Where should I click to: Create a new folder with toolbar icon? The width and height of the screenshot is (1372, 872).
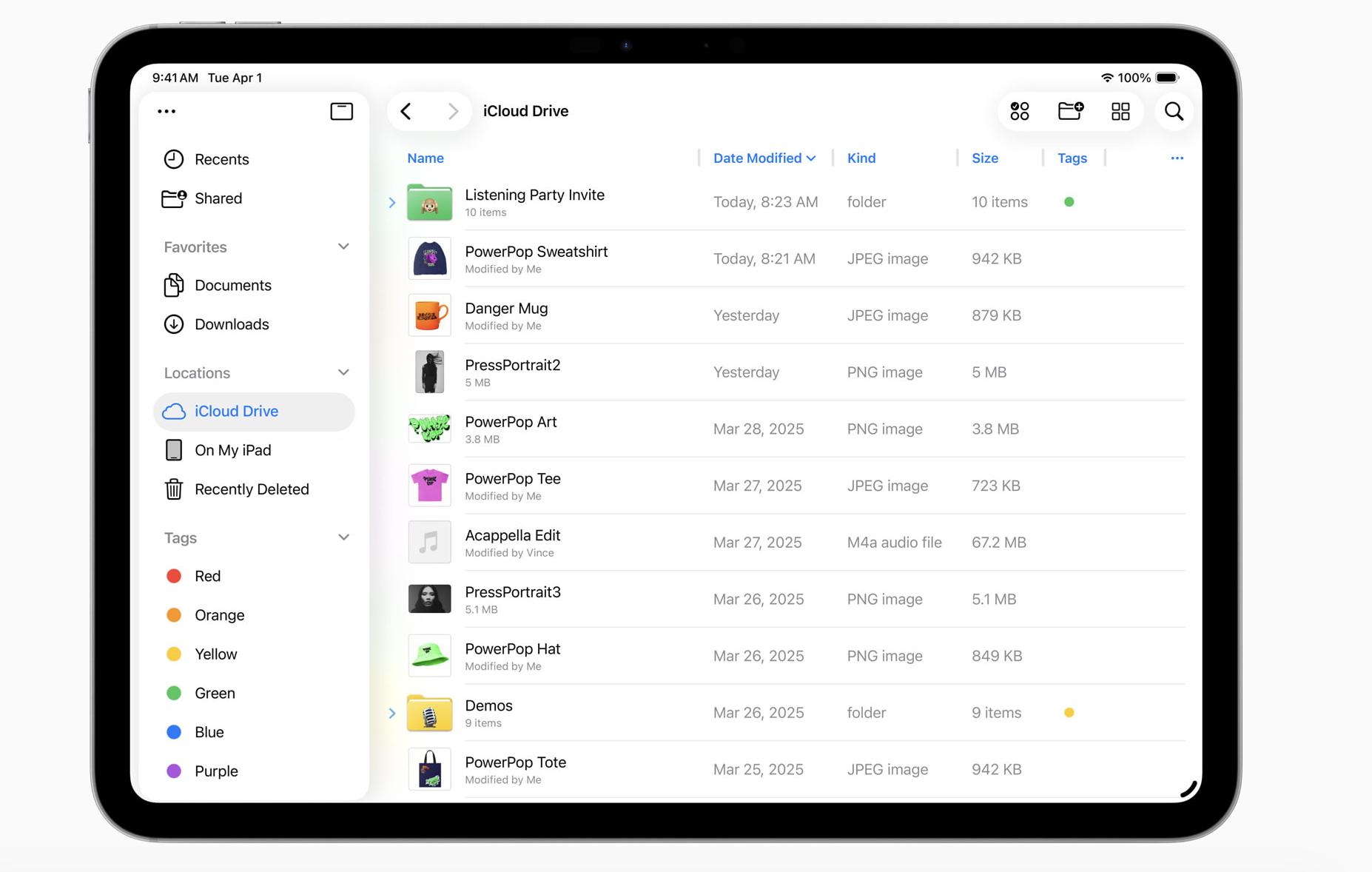1070,111
